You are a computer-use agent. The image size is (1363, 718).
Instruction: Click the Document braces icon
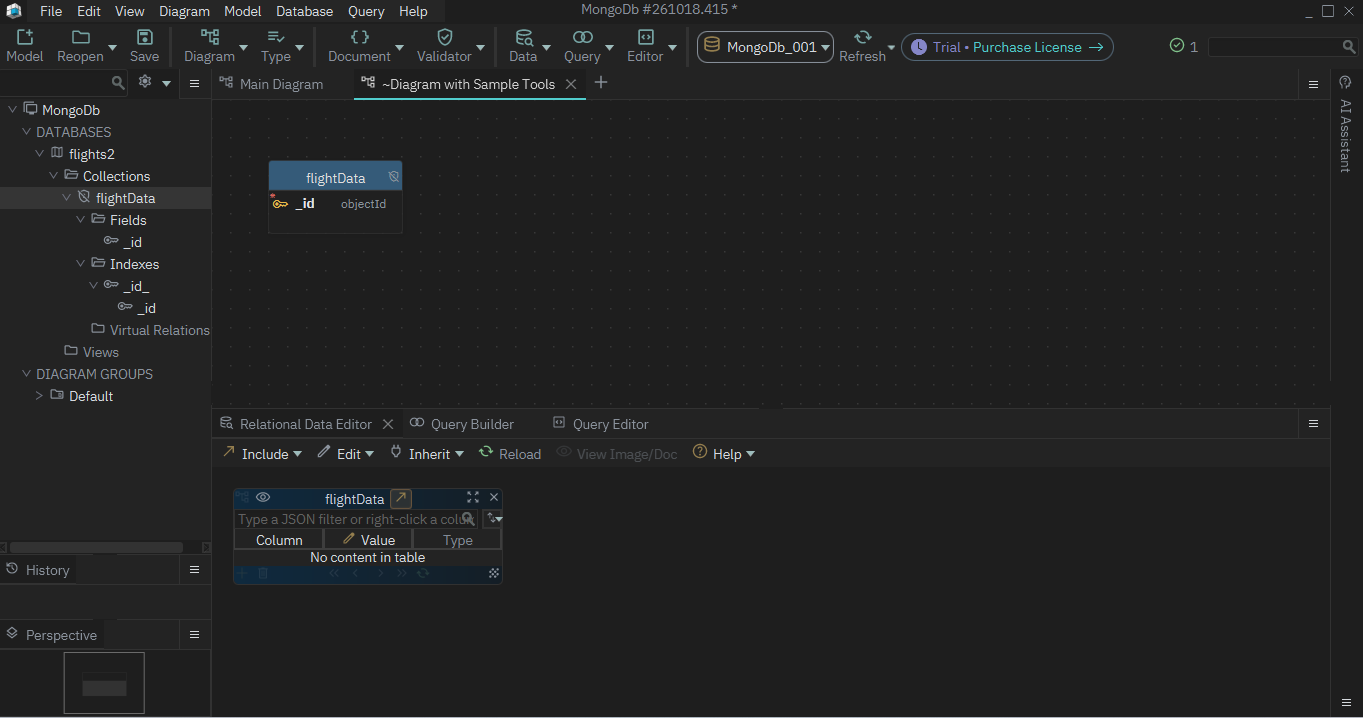coord(359,37)
